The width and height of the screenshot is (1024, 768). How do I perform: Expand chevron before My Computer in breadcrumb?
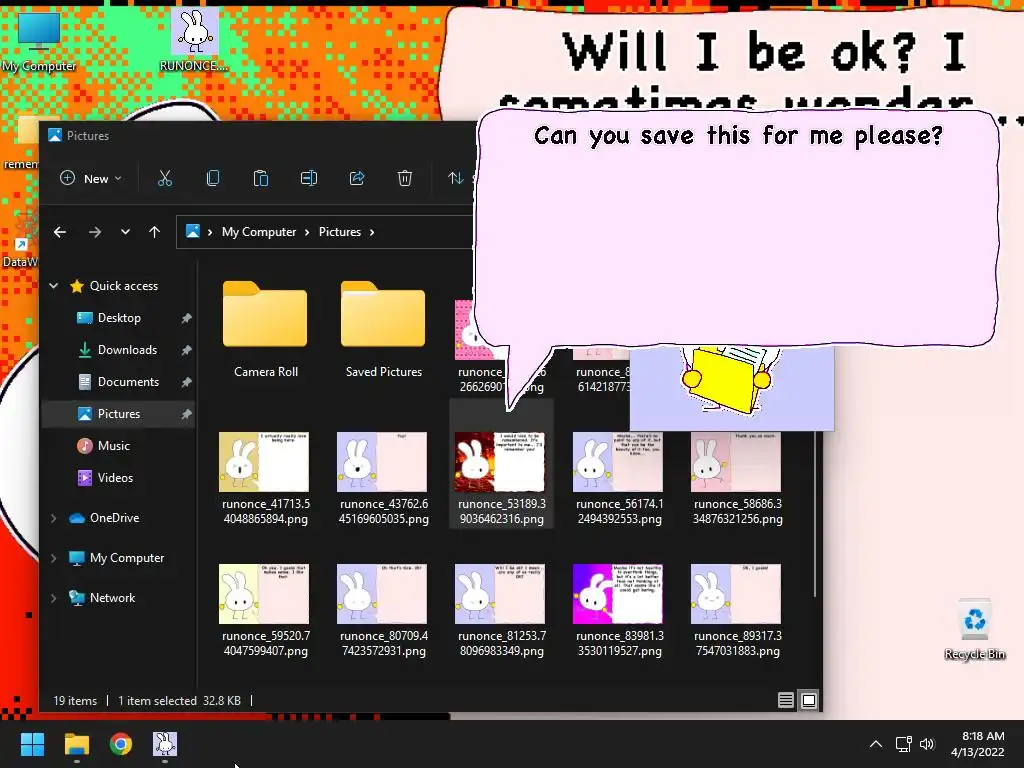[210, 232]
